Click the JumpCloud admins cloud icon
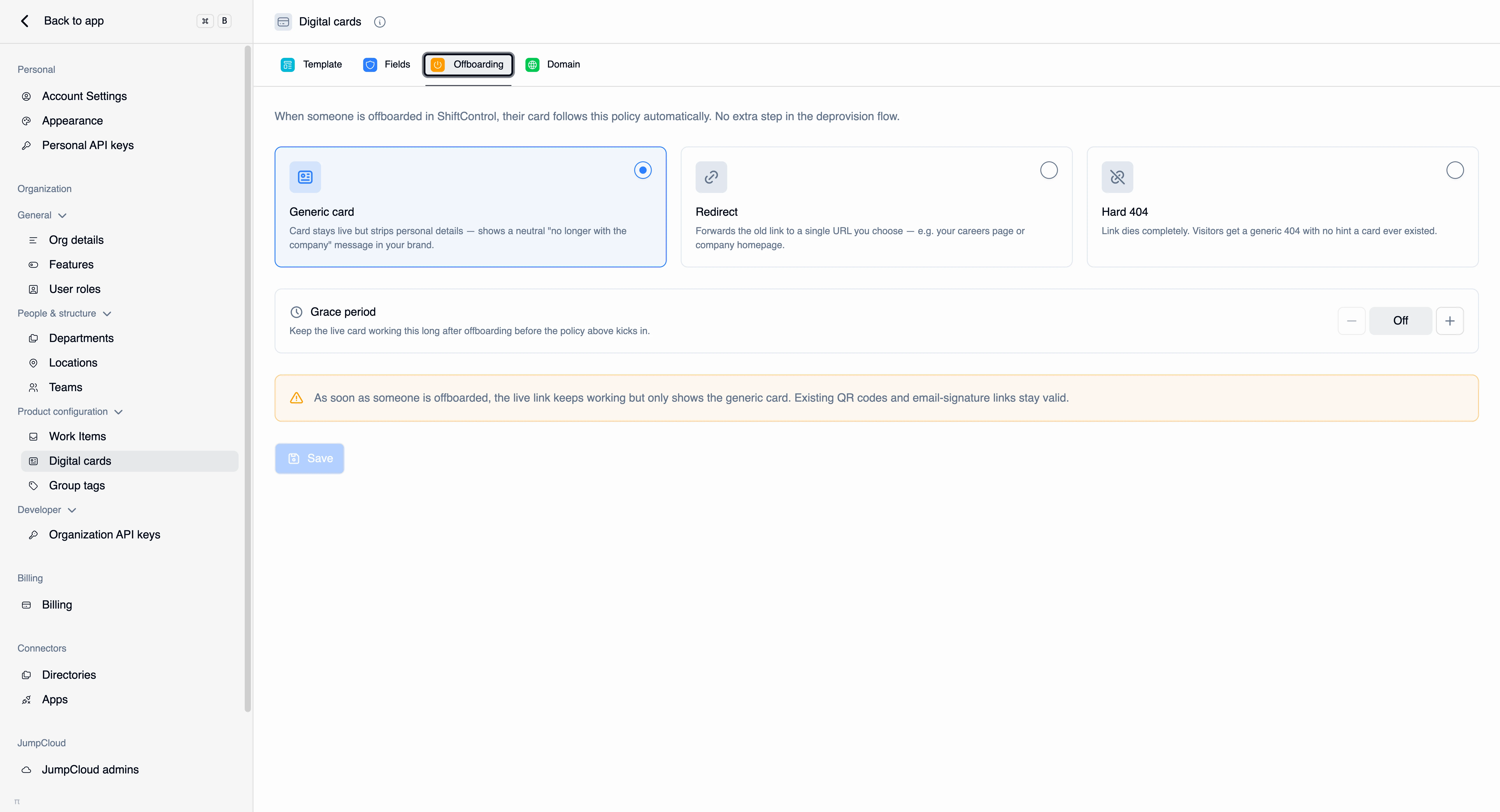Screen dimensions: 1500x812 26,770
